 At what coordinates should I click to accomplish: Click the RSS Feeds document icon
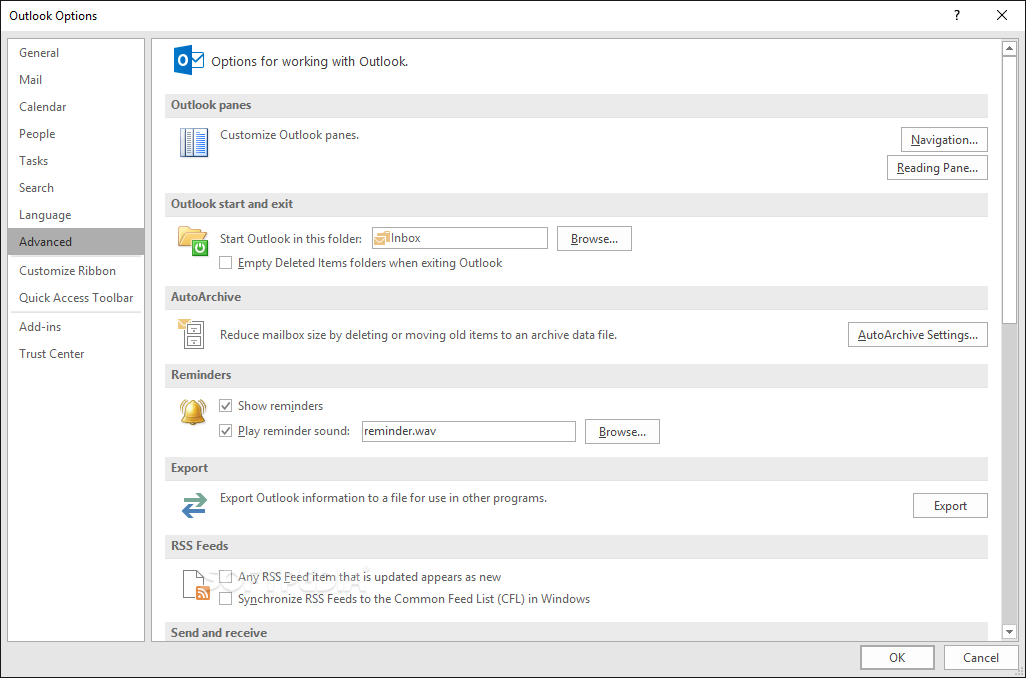tap(196, 585)
